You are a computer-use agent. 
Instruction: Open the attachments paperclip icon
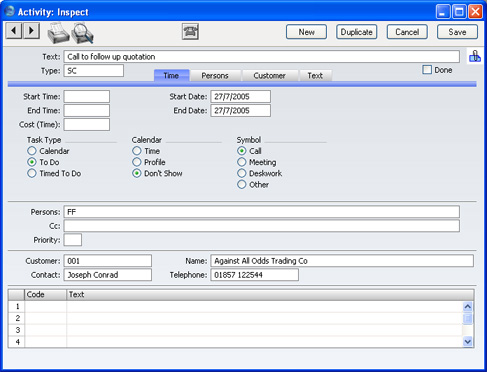point(475,56)
